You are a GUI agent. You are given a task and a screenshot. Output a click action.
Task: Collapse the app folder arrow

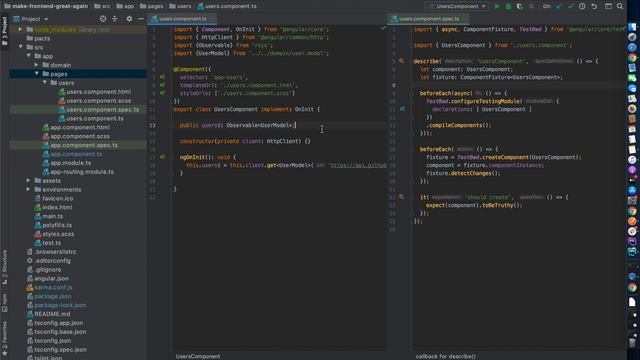[29, 56]
